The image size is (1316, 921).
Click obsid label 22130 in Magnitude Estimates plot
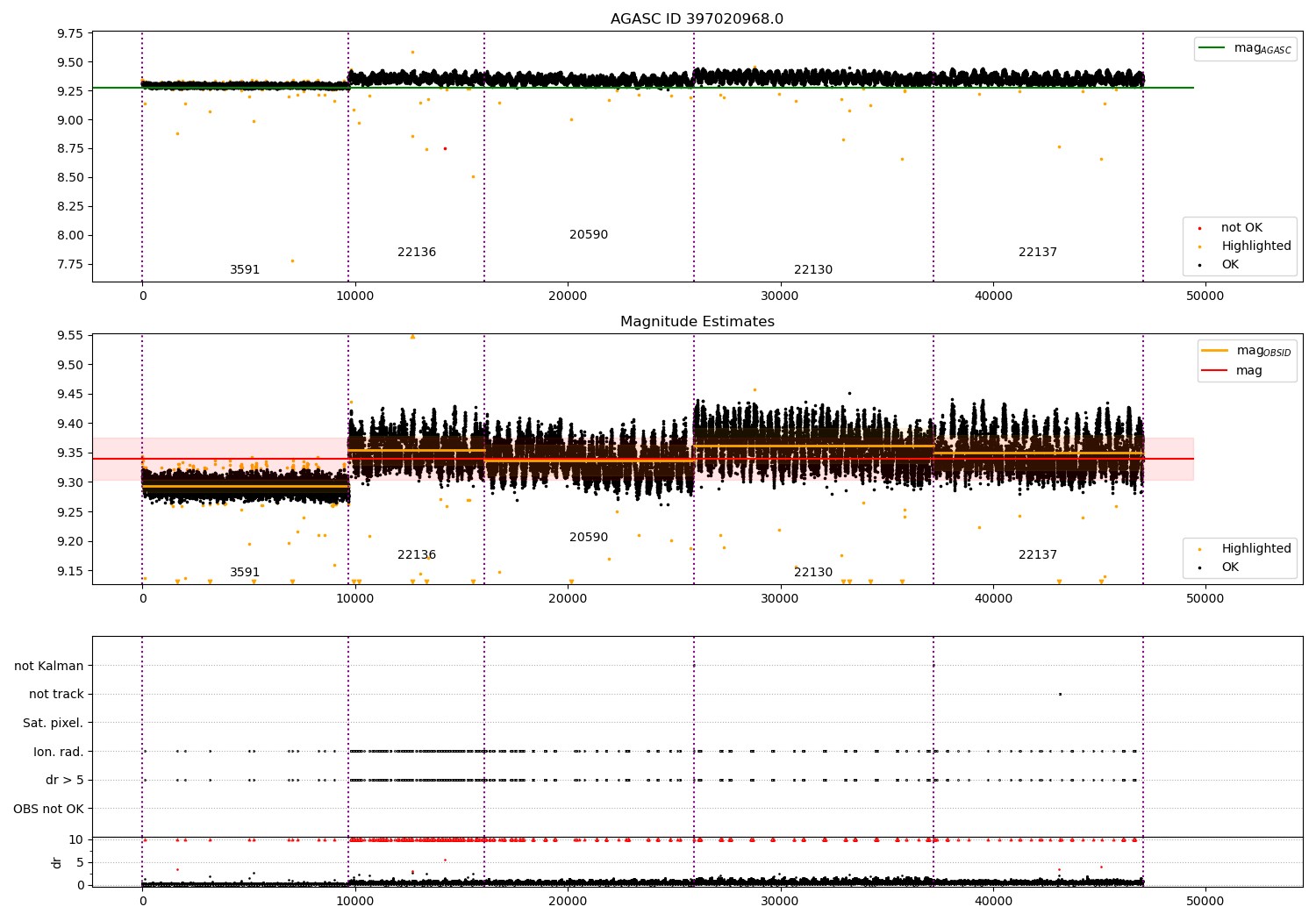click(813, 573)
